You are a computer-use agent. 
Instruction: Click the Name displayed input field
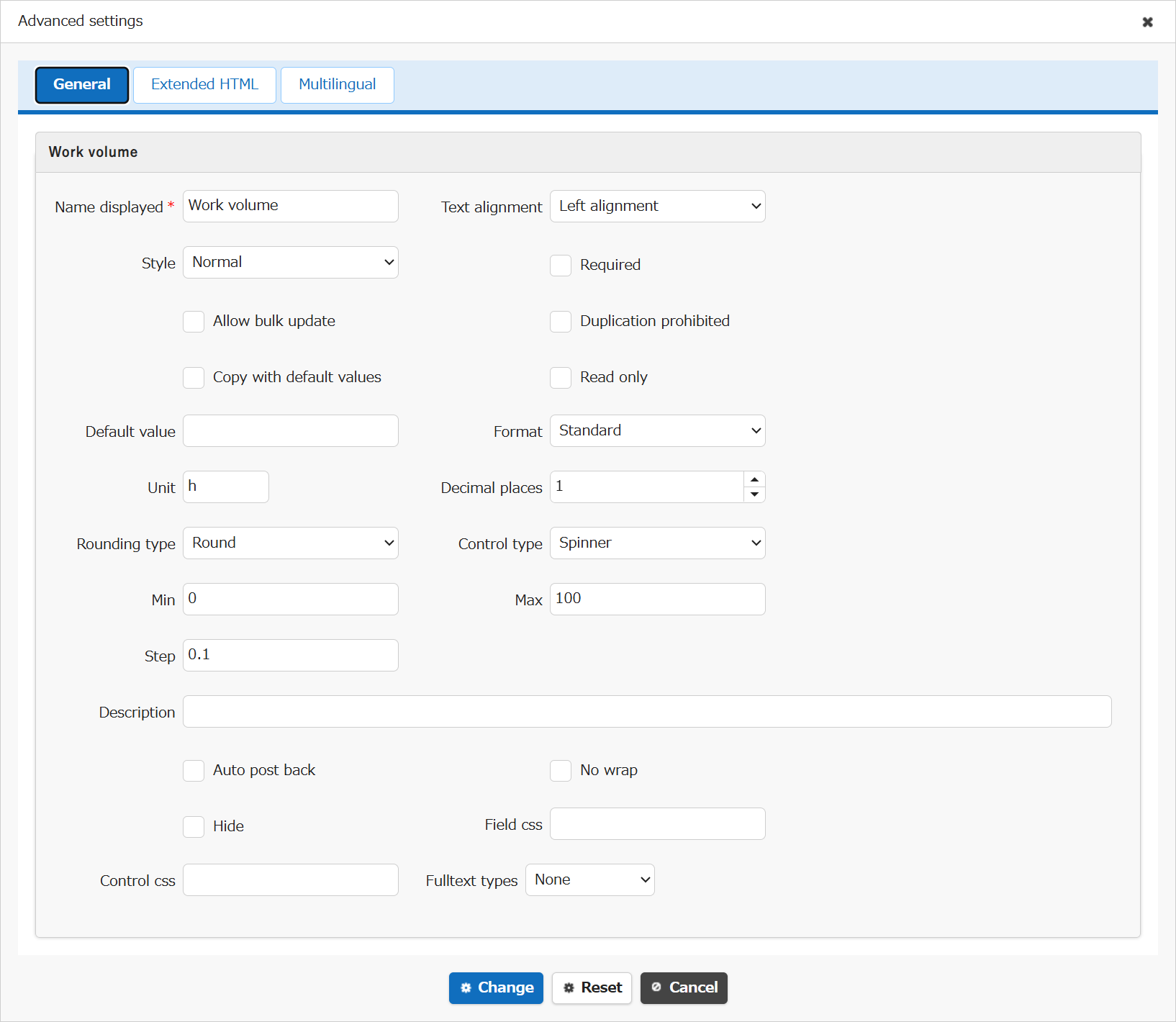(x=291, y=206)
